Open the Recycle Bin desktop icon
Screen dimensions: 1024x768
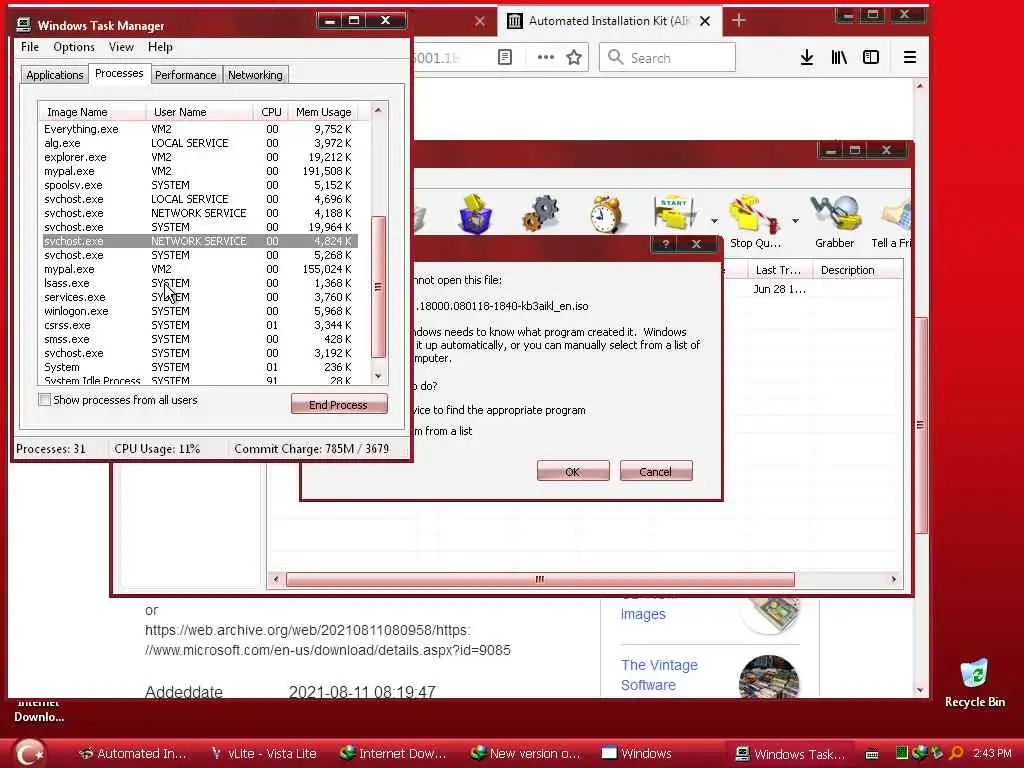pos(974,683)
